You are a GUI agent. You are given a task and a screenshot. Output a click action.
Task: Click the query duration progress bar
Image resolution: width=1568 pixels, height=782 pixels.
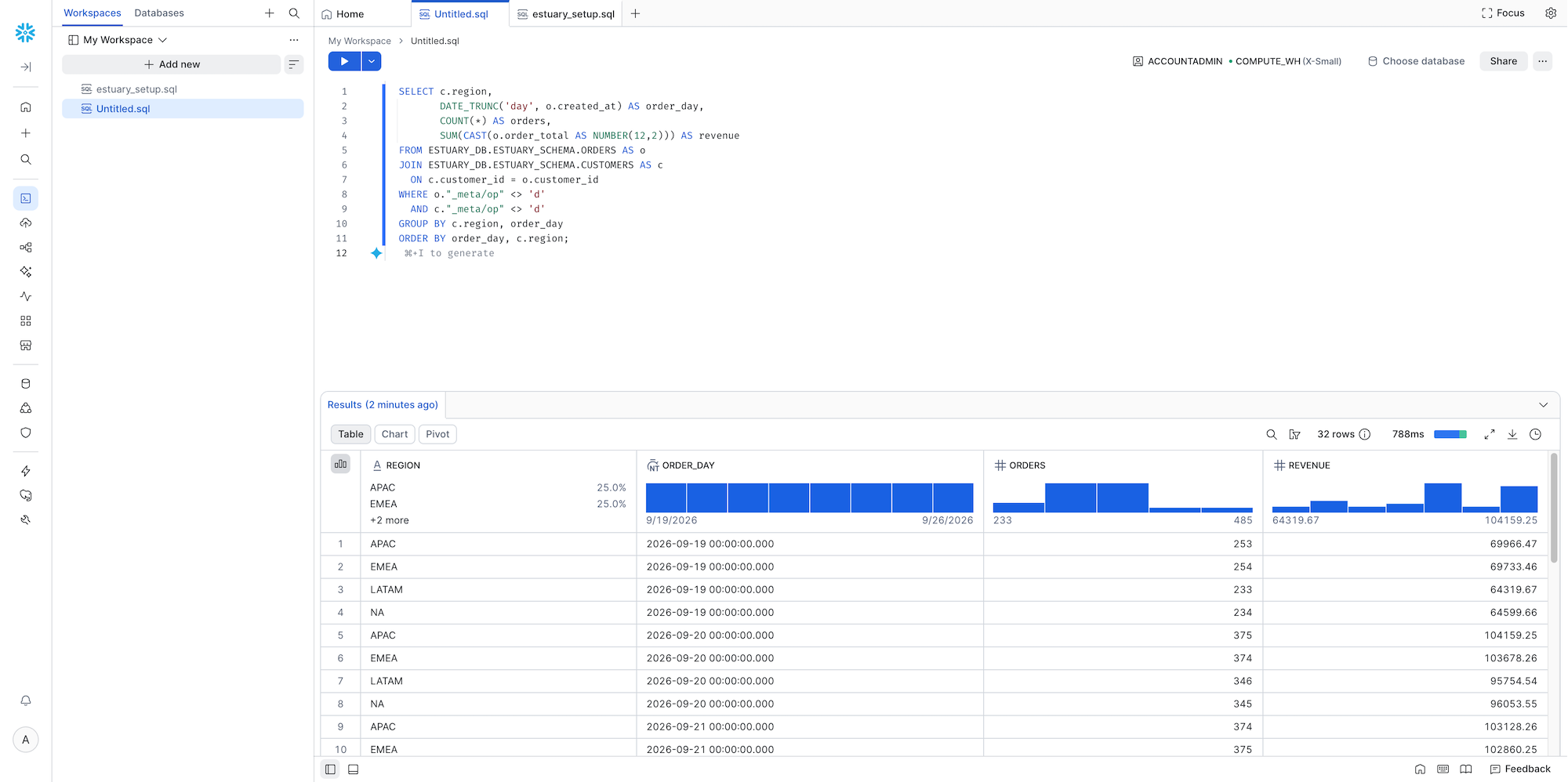1450,434
